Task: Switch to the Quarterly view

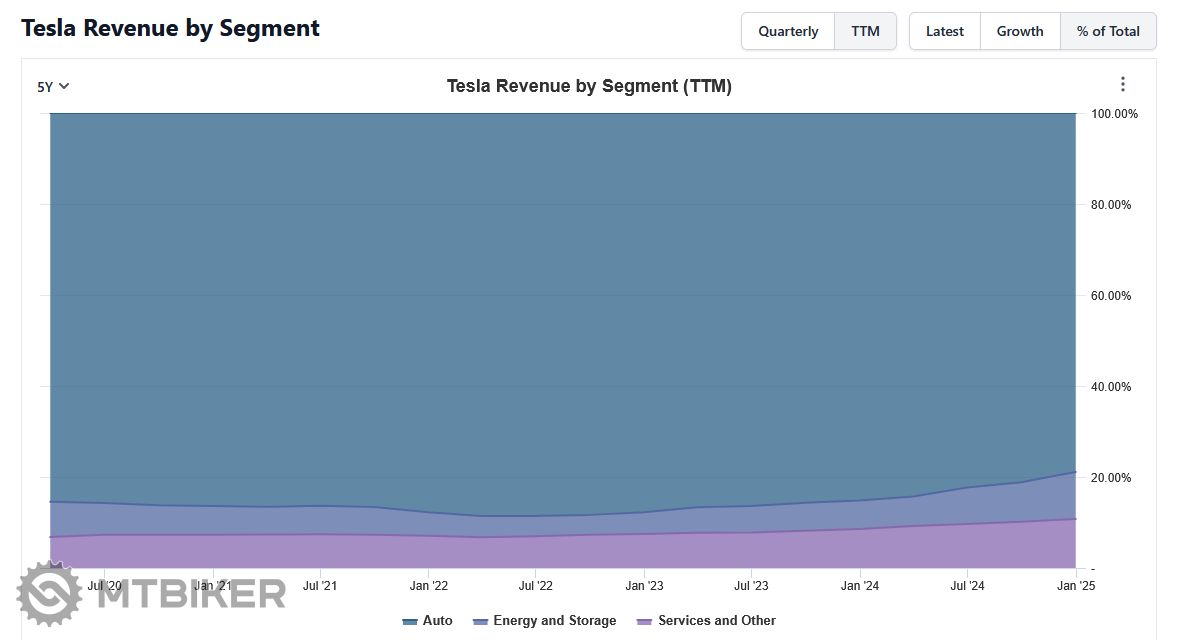Action: [x=788, y=31]
